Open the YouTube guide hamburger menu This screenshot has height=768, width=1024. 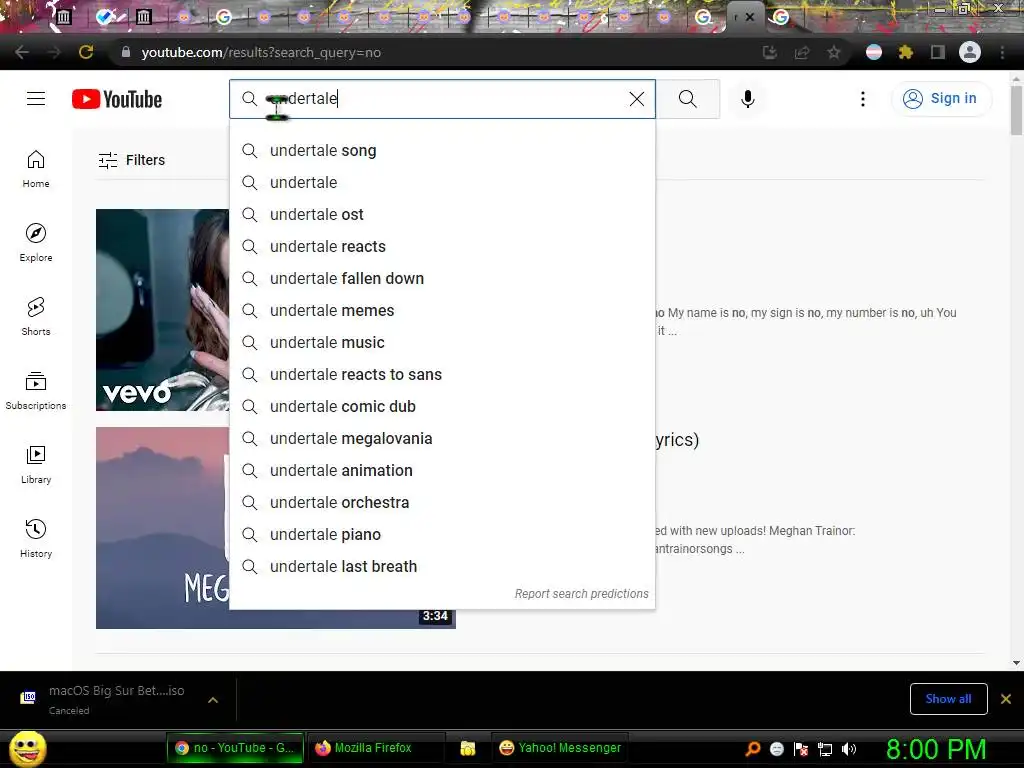coord(36,99)
